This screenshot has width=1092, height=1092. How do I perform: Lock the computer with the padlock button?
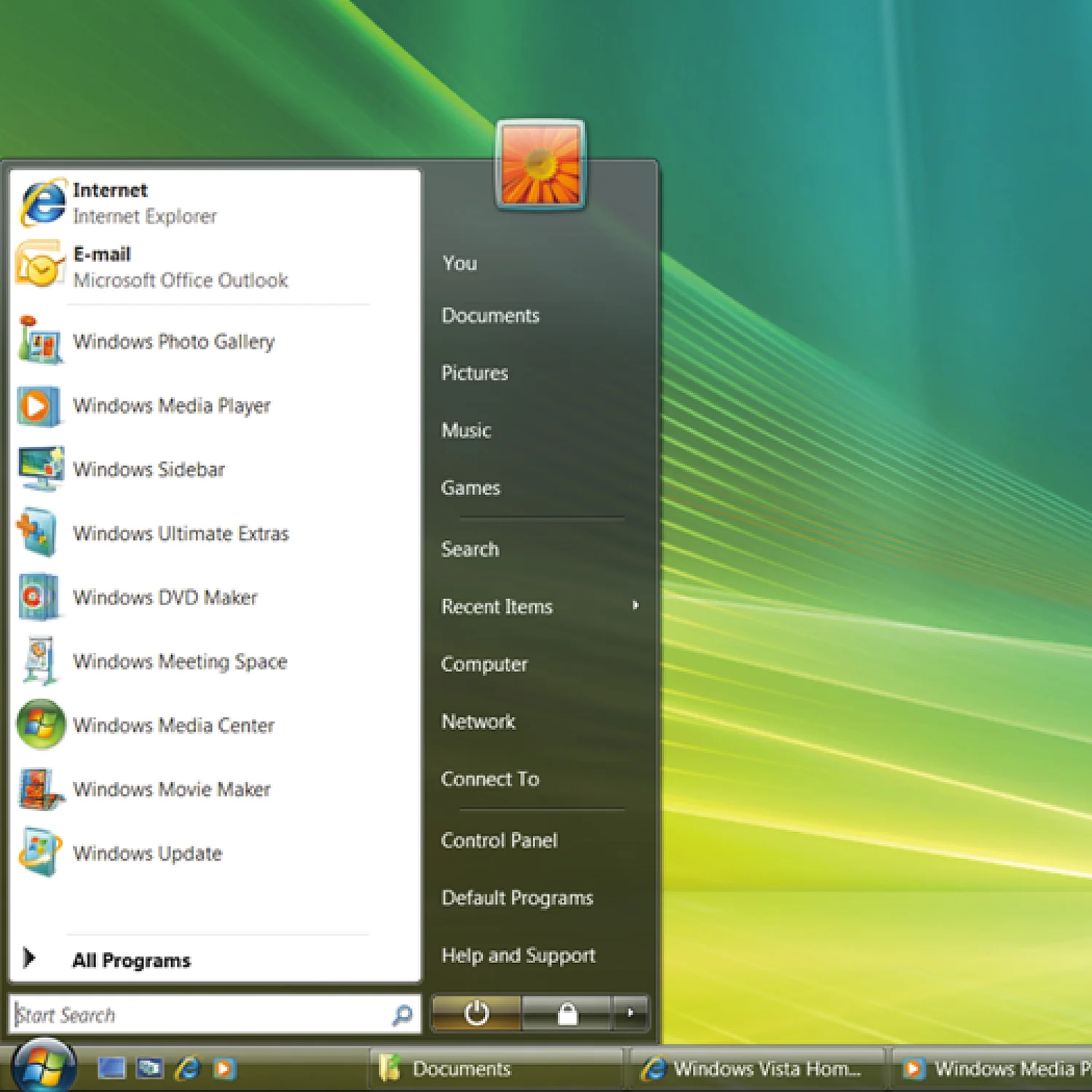click(x=566, y=1013)
